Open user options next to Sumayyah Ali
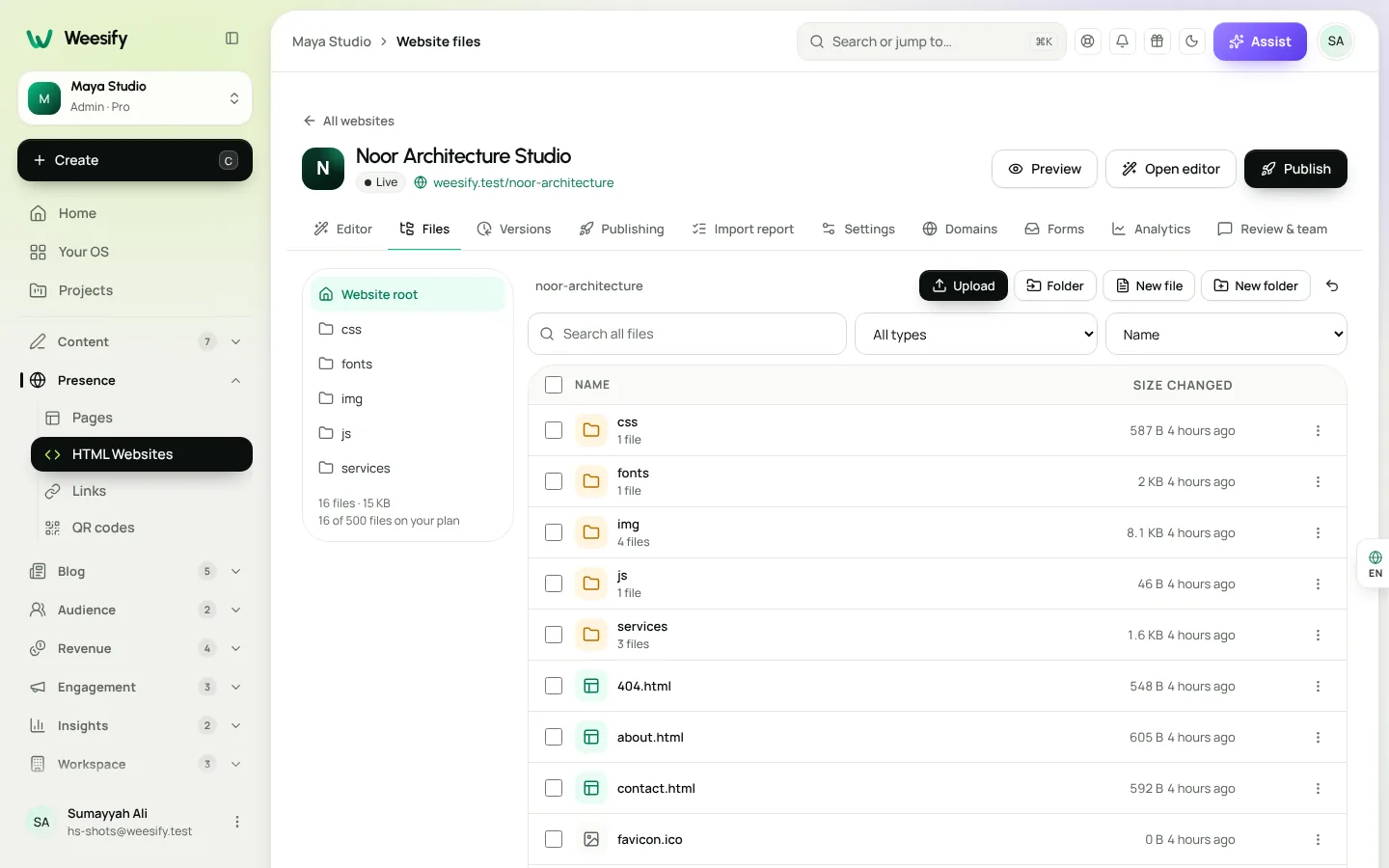1389x868 pixels. [237, 822]
